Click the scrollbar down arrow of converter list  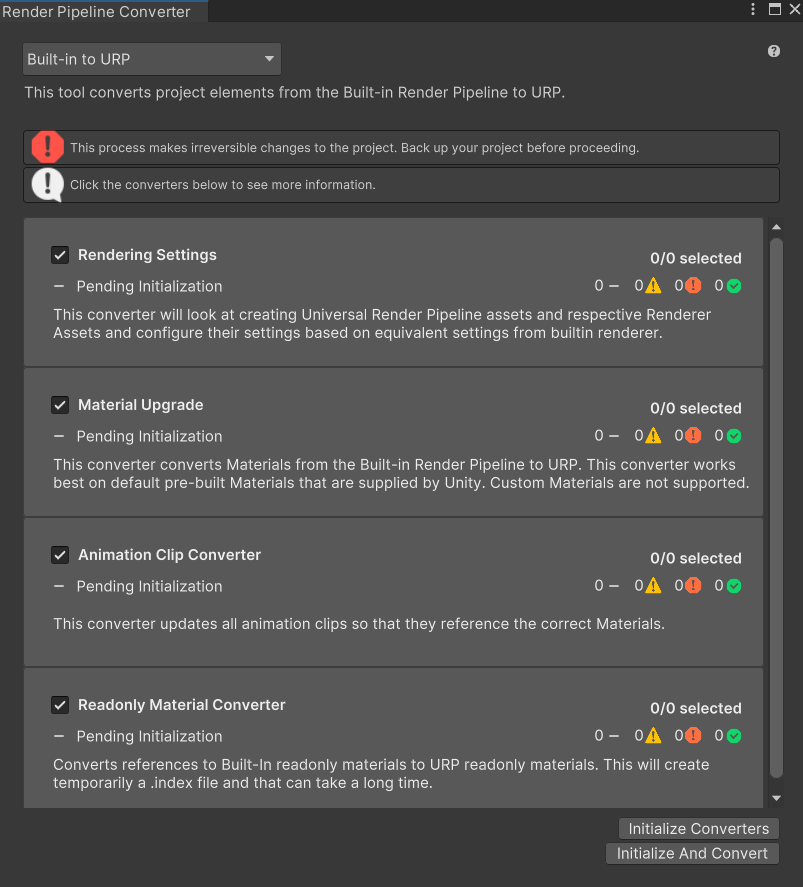(x=776, y=798)
